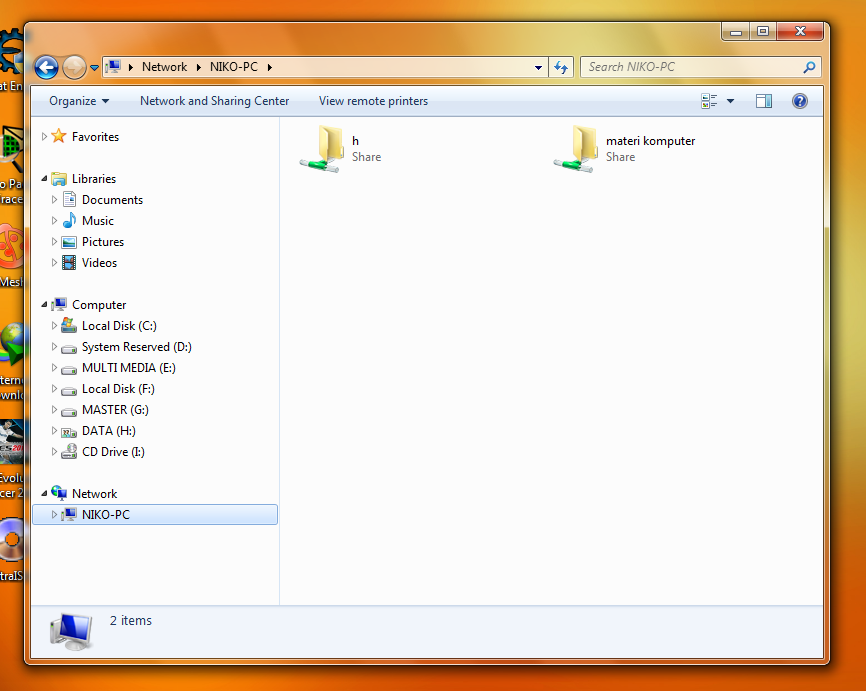Screen dimensions: 866x691
Task: Click the CD Drive (I:) icon
Action: coord(69,451)
